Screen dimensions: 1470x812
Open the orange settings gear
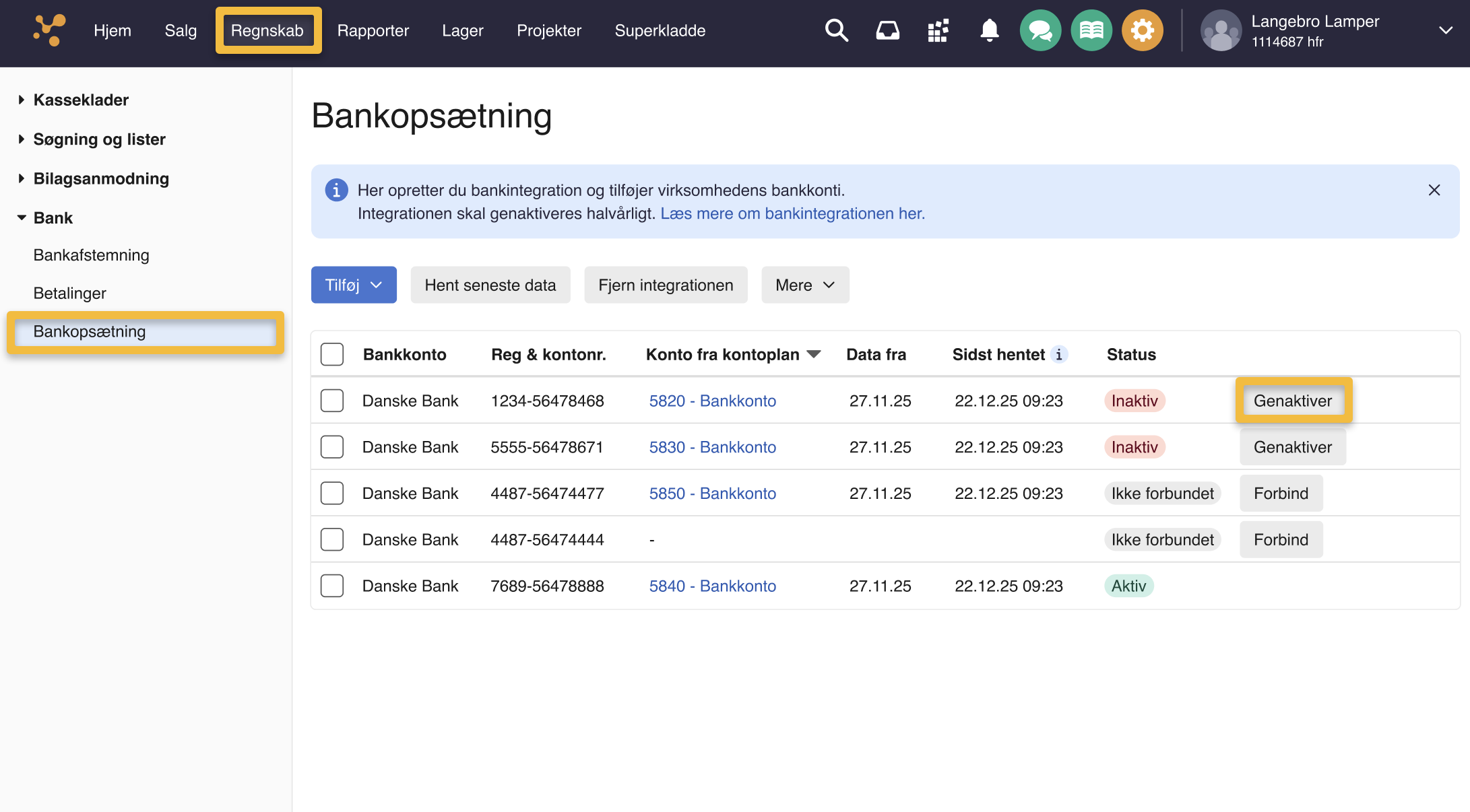[1142, 30]
